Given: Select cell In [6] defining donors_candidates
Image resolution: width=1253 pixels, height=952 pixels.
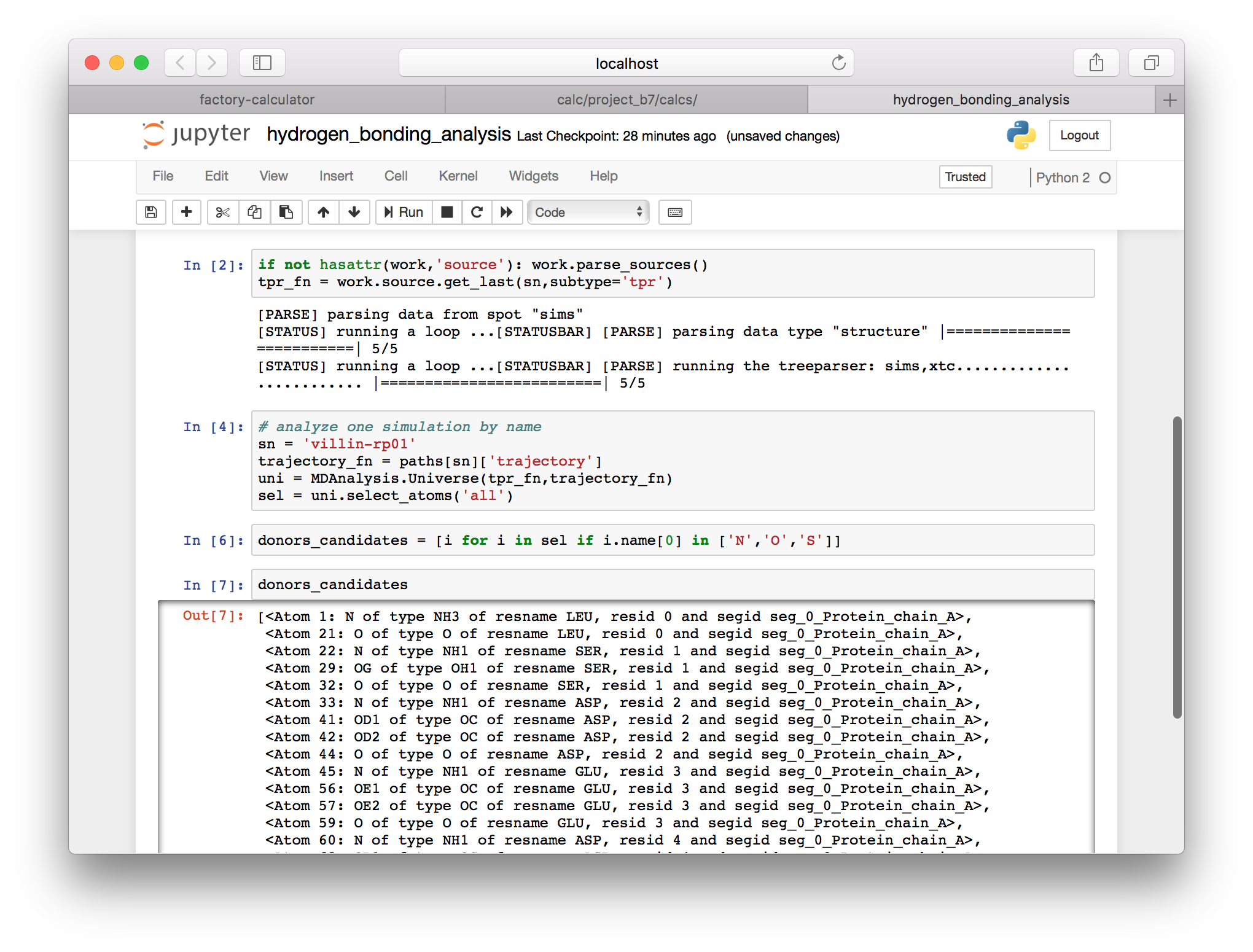Looking at the screenshot, I should (673, 540).
